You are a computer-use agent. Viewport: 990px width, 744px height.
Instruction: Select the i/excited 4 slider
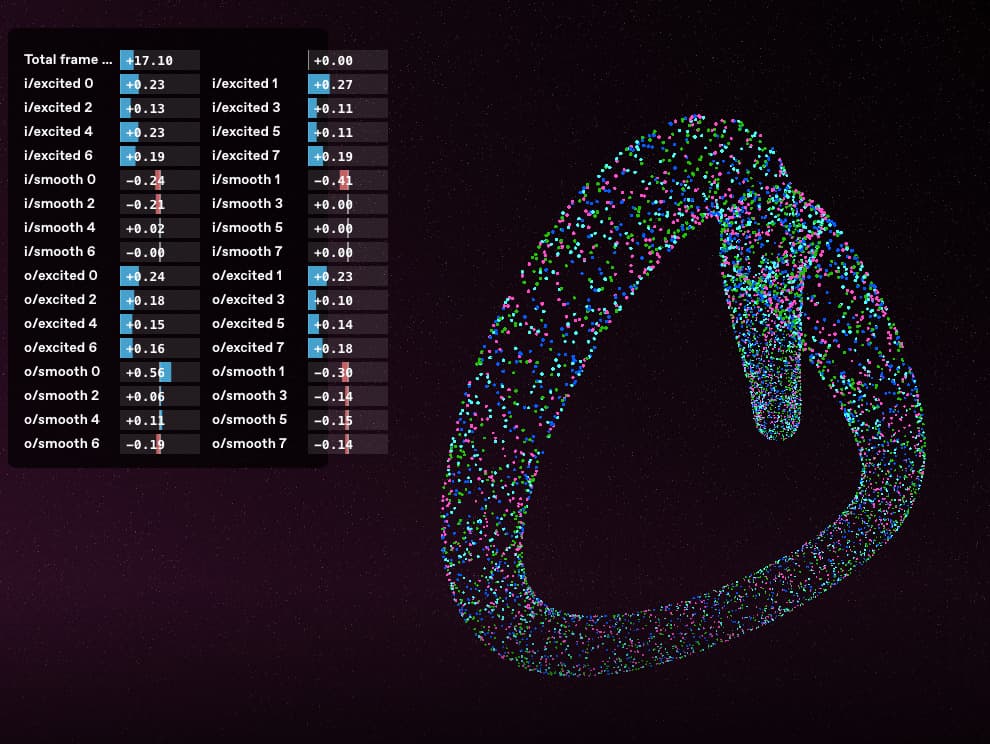coord(160,132)
